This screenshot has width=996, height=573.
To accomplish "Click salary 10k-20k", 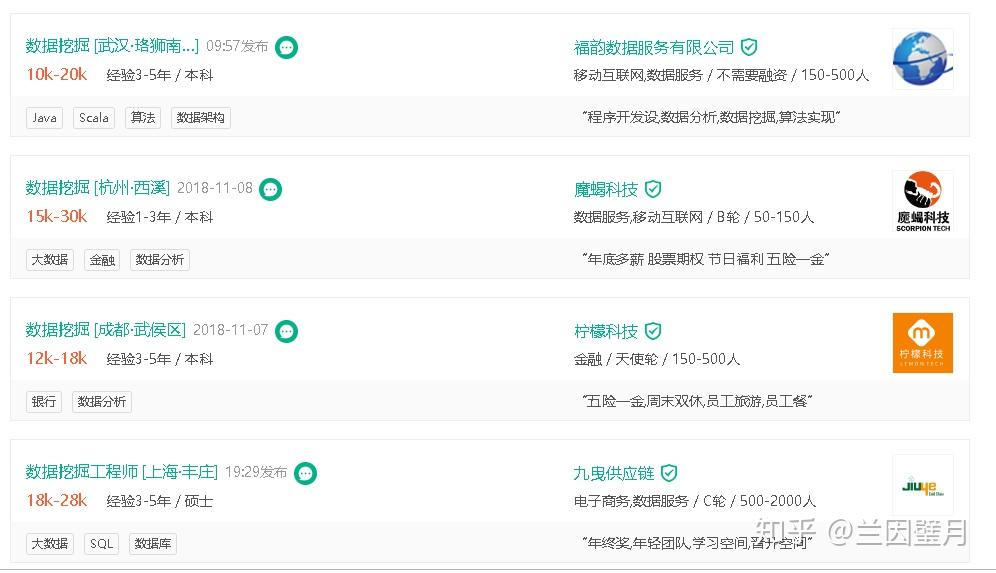I will pyautogui.click(x=57, y=74).
